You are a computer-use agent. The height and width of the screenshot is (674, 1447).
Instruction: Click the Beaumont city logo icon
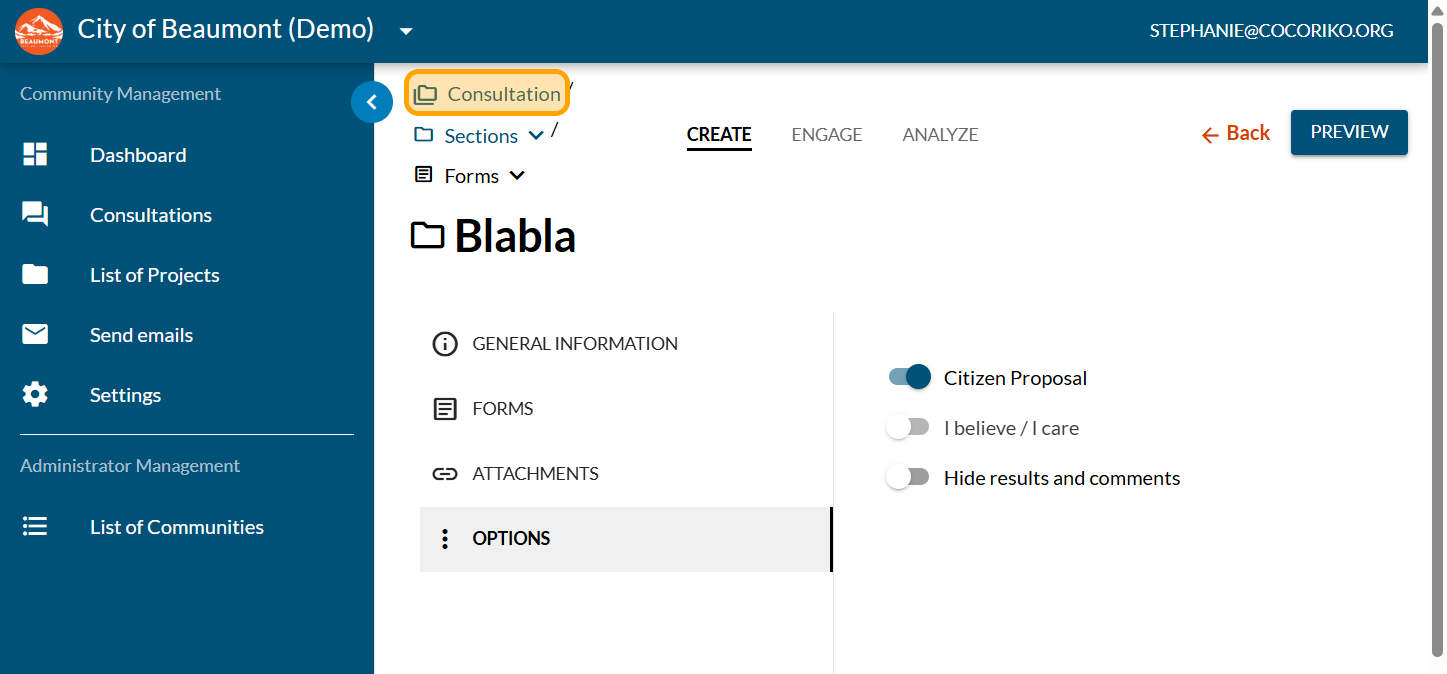[39, 31]
